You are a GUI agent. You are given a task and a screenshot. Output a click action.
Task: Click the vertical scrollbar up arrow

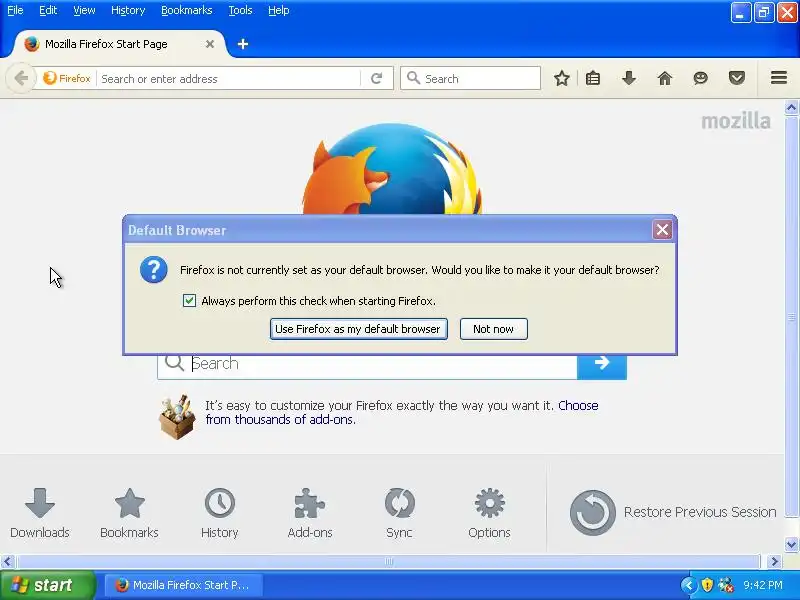point(791,108)
